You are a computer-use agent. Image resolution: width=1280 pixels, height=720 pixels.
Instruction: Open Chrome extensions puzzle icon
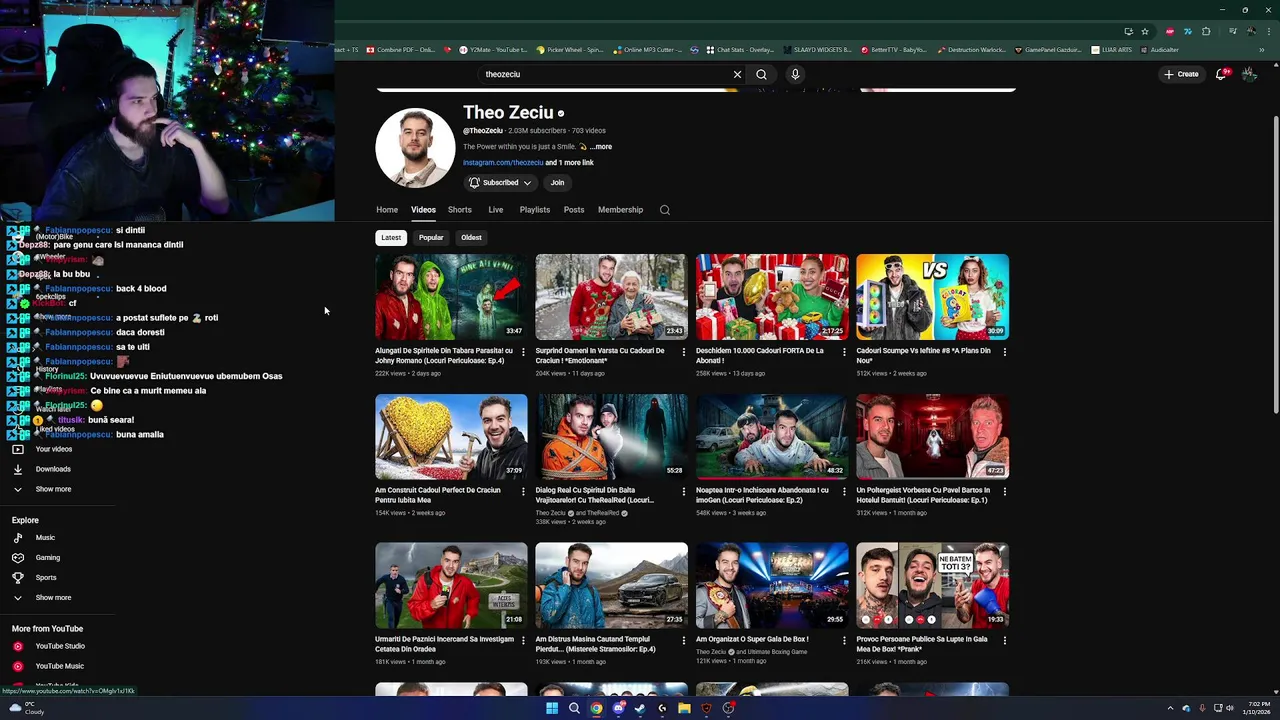pyautogui.click(x=1205, y=31)
